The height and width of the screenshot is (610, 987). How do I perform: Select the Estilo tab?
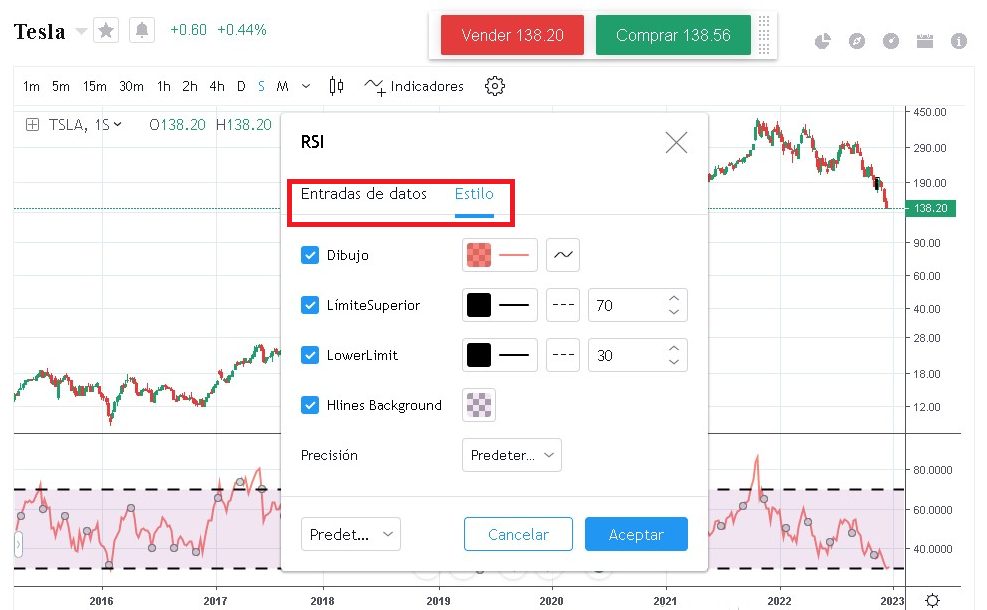click(x=474, y=194)
